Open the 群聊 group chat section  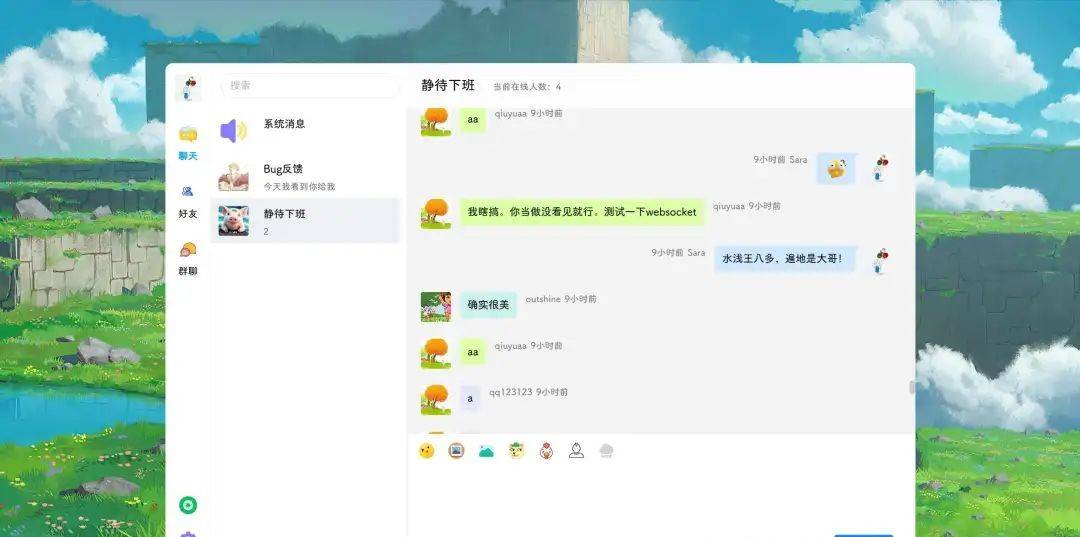pos(187,259)
